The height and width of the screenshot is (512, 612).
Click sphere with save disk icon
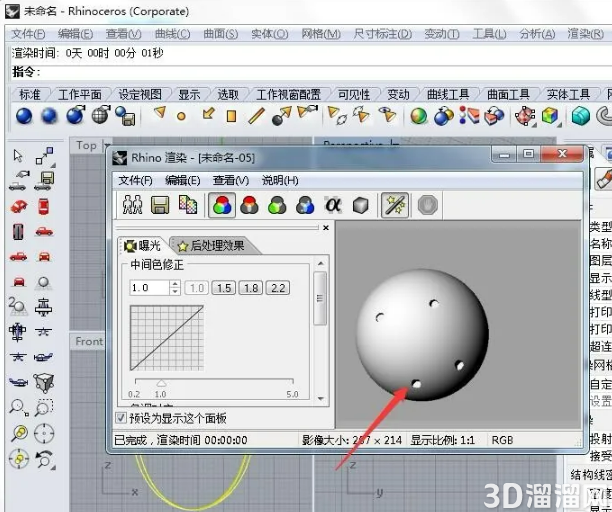[125, 116]
